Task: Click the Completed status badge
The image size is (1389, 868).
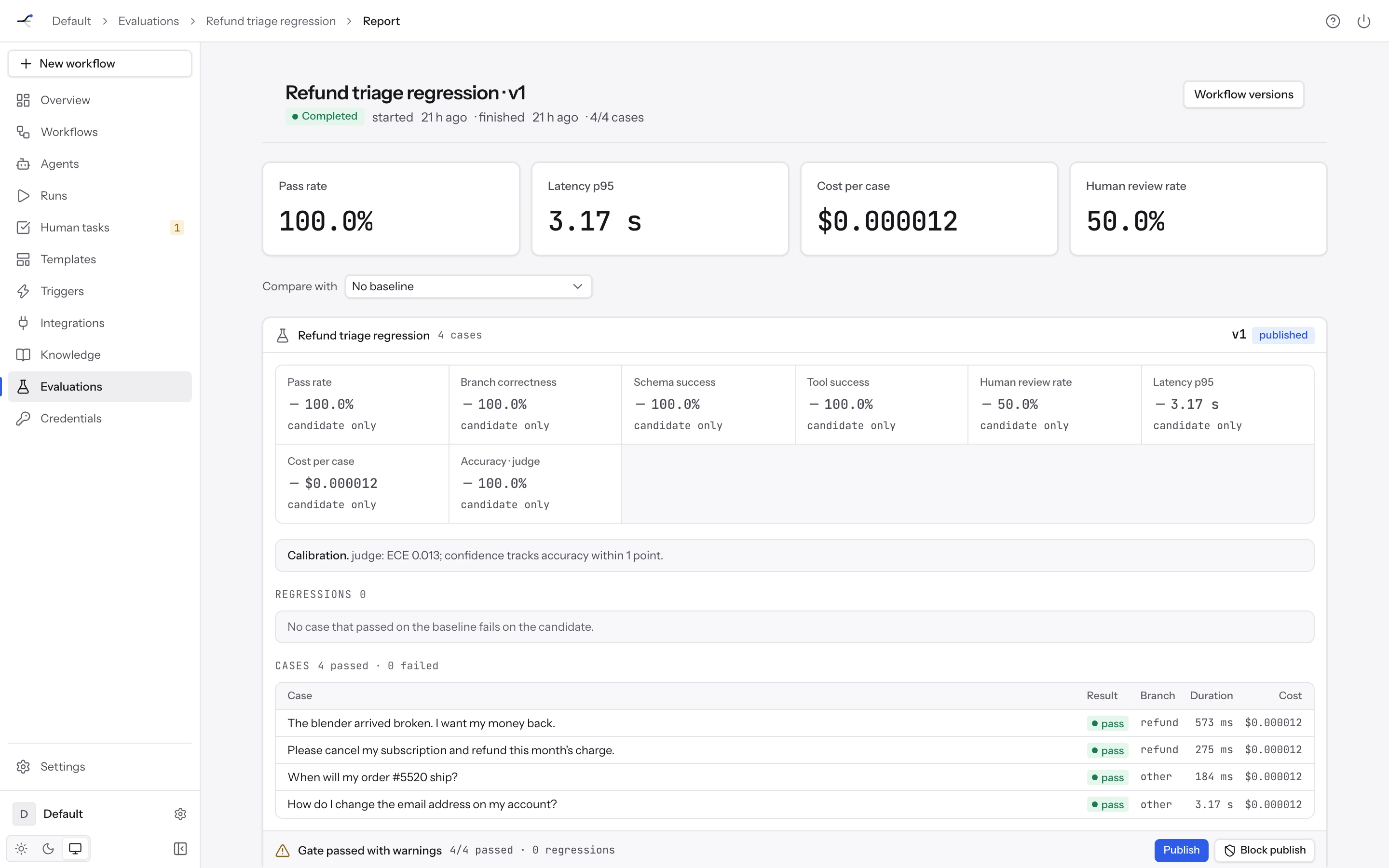Action: (325, 117)
